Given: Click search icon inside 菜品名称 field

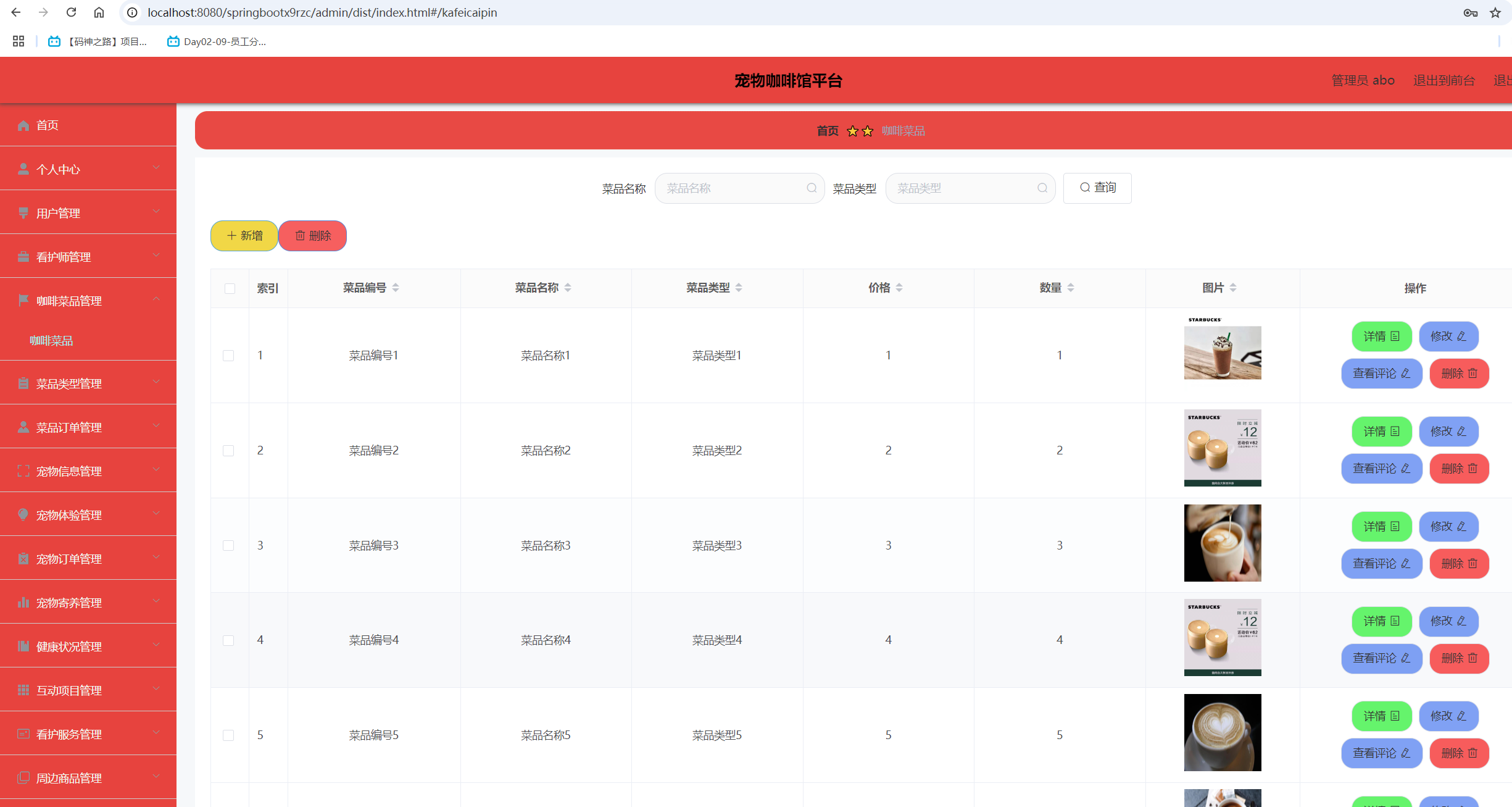Looking at the screenshot, I should [x=812, y=188].
